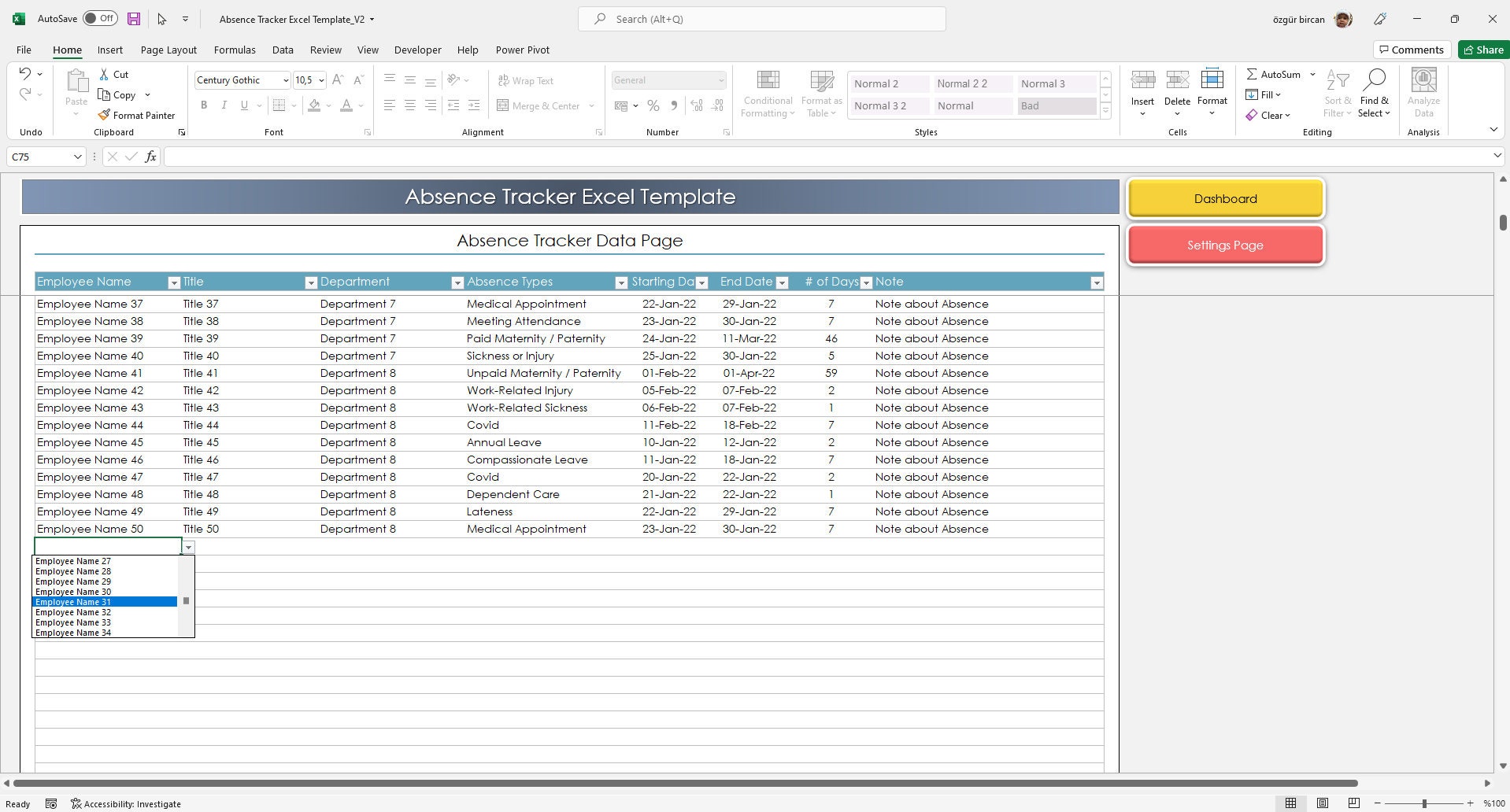Screen dimensions: 1510x812
Task: Click the Share button
Action: pyautogui.click(x=1483, y=50)
